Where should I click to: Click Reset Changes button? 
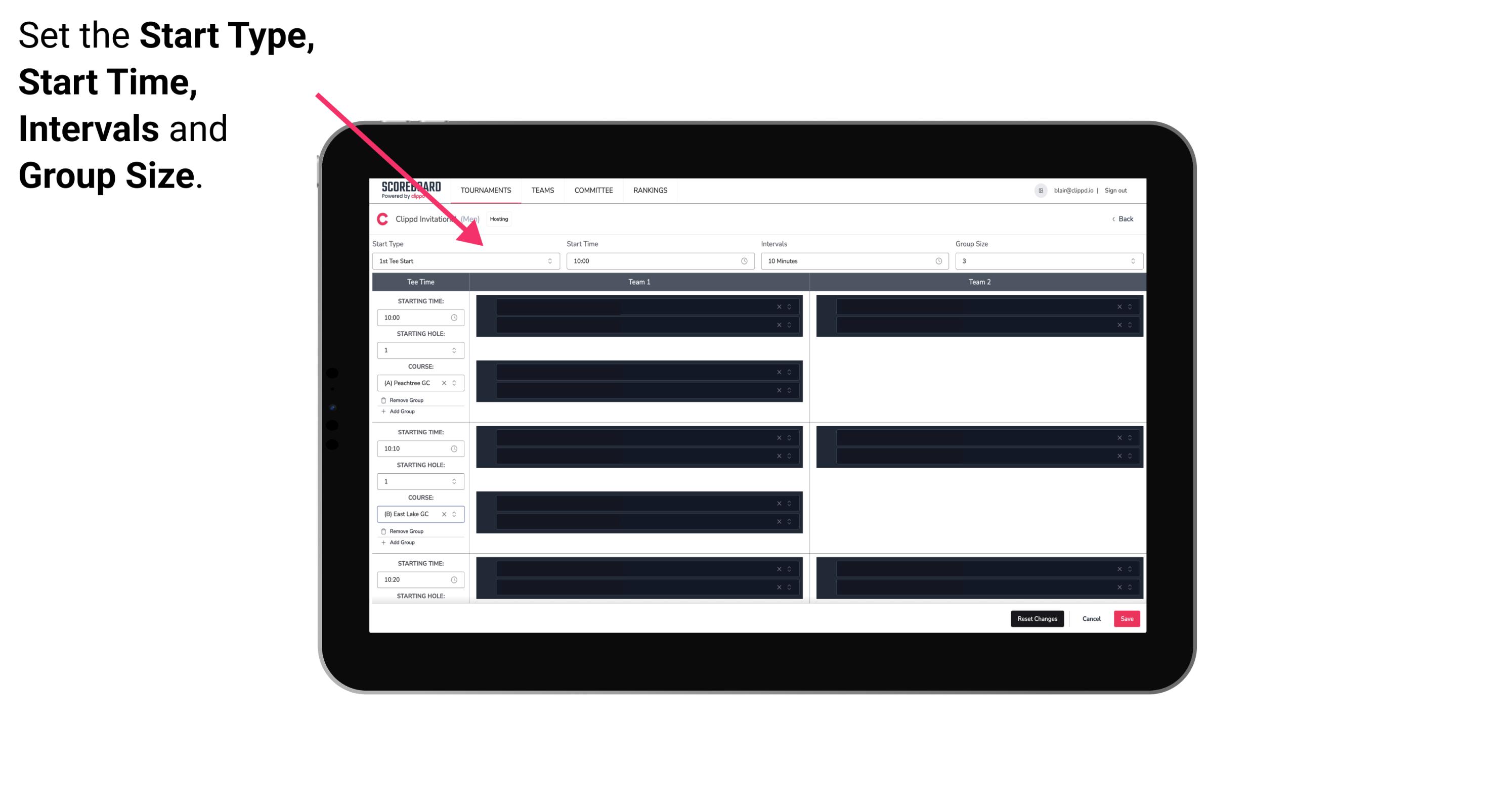coord(1037,618)
